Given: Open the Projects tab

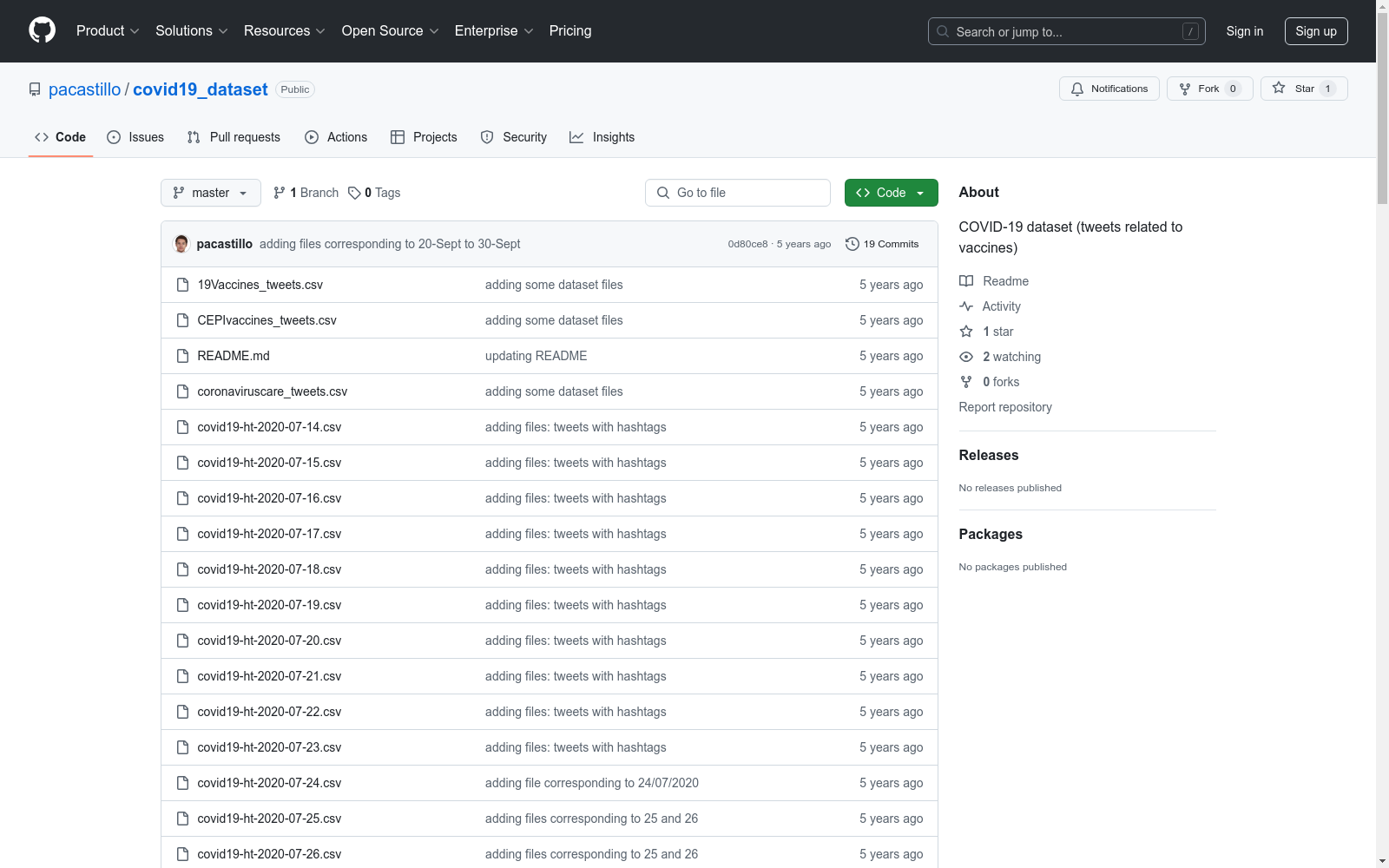Looking at the screenshot, I should (x=424, y=137).
